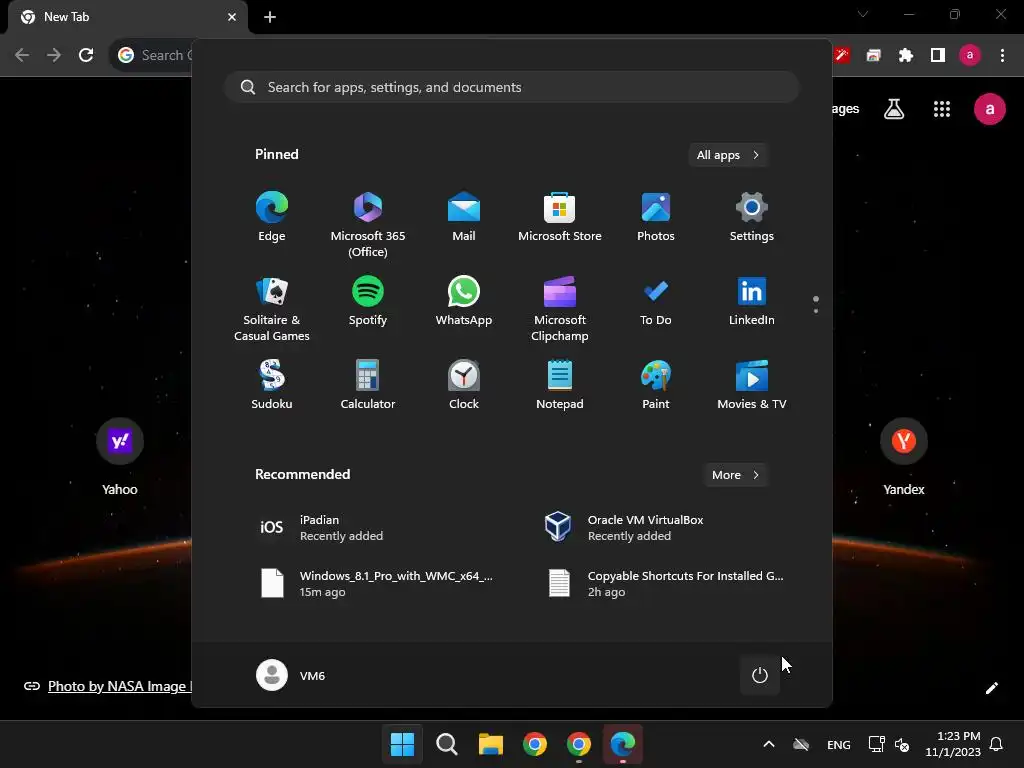
Task: Launch LinkedIn pinned app
Action: [752, 302]
